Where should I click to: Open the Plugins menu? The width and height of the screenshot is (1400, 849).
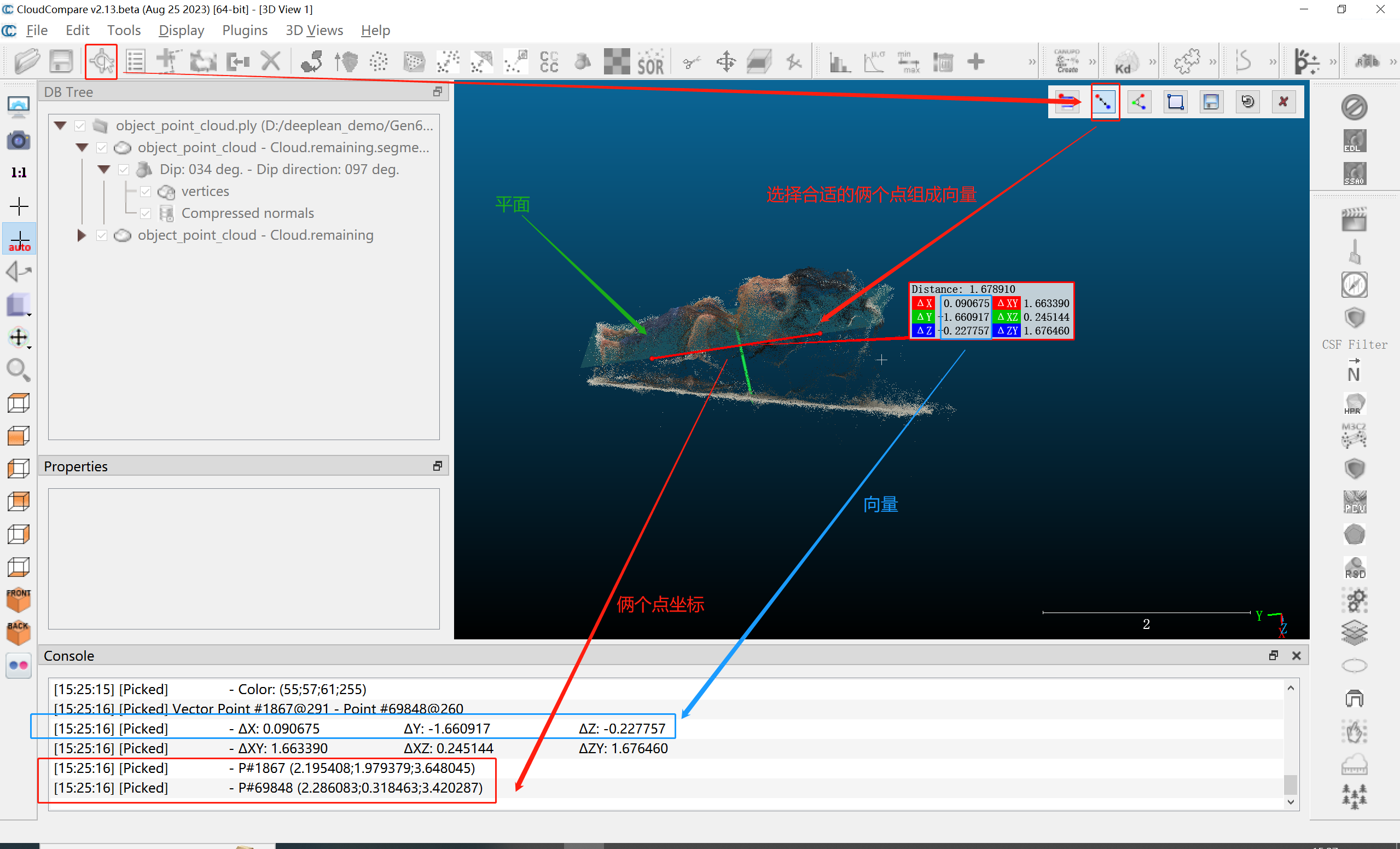pyautogui.click(x=245, y=30)
